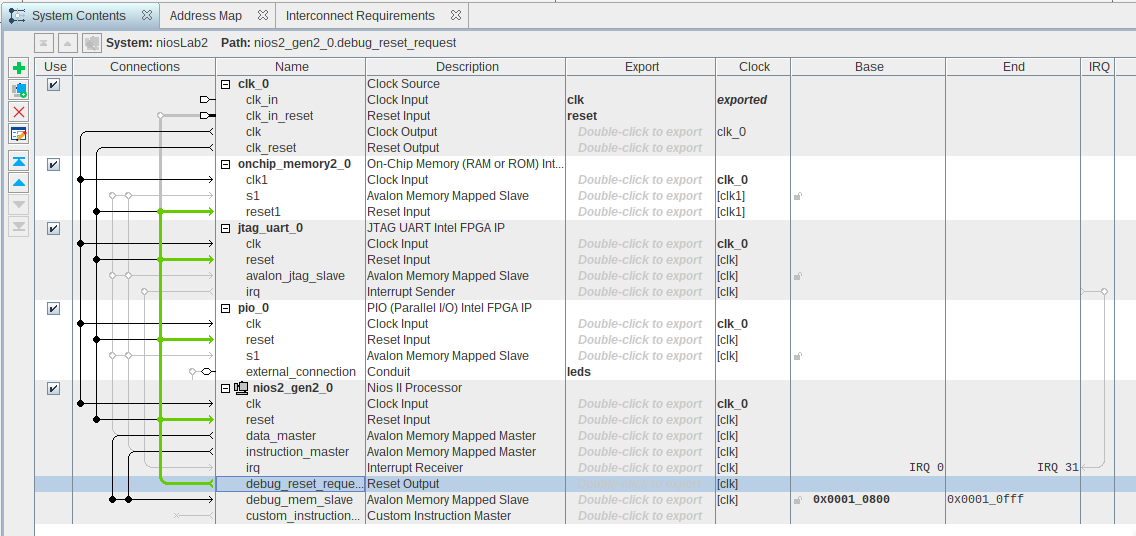Collapse the clk_0 component tree
1136x536 pixels.
[x=225, y=84]
